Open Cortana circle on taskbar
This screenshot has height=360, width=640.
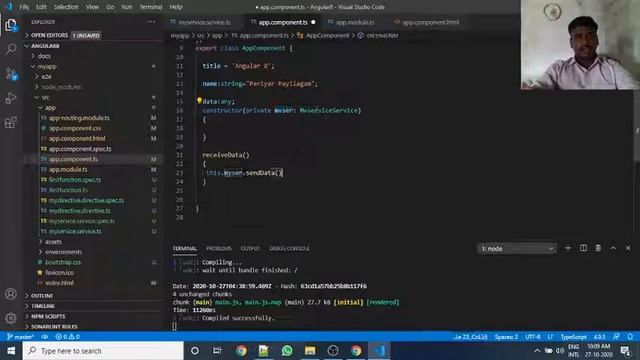(x=195, y=351)
